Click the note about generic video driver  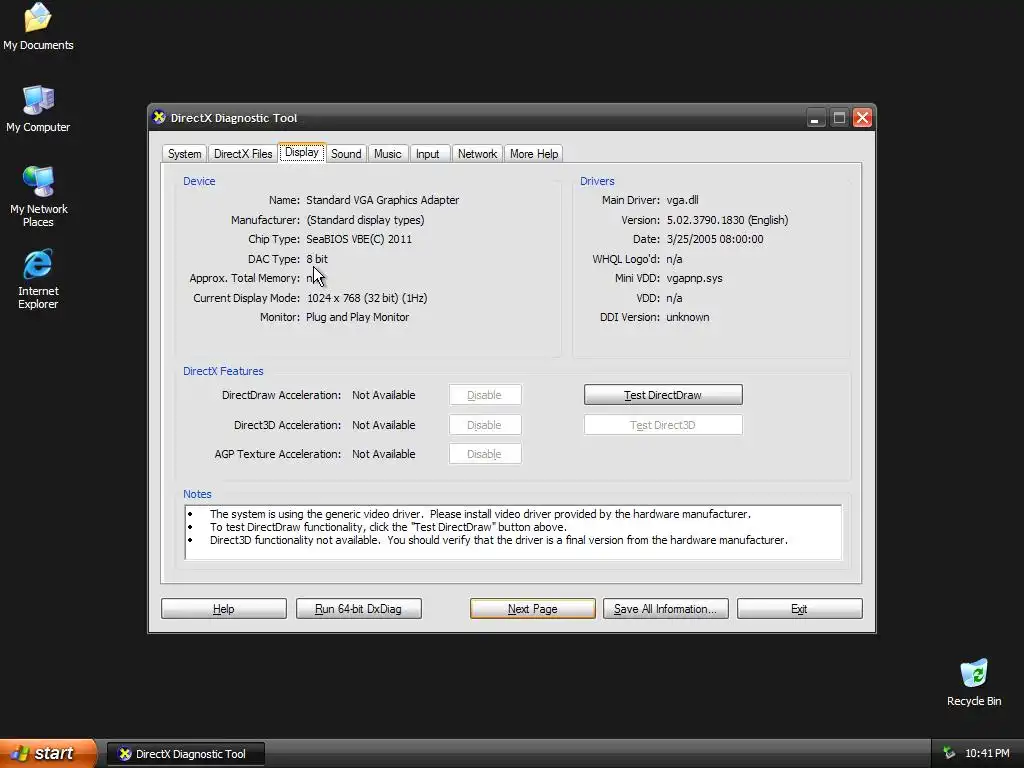tap(480, 514)
